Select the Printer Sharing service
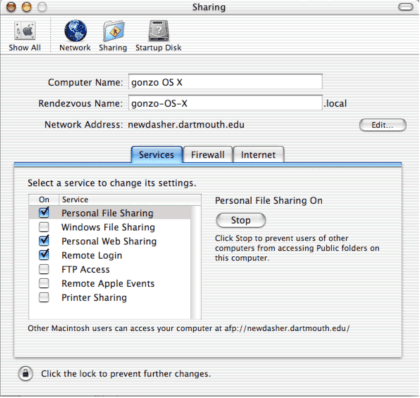The width and height of the screenshot is (420, 398). pyautogui.click(x=110, y=297)
